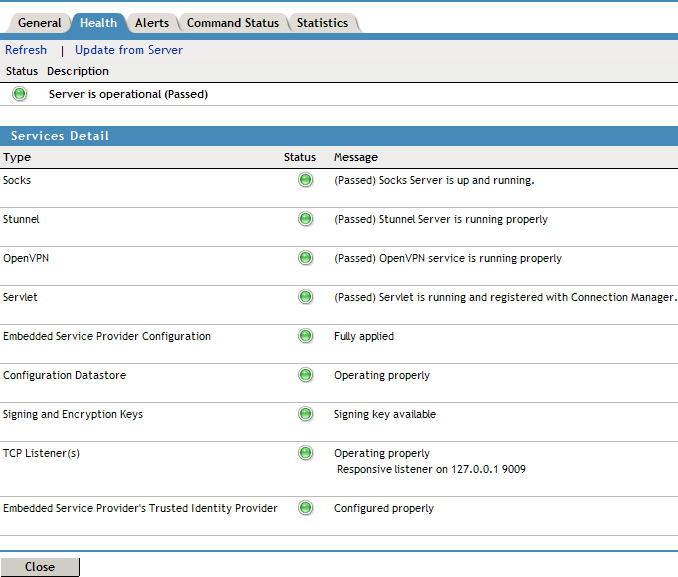Click the Servlet type label

pyautogui.click(x=20, y=297)
